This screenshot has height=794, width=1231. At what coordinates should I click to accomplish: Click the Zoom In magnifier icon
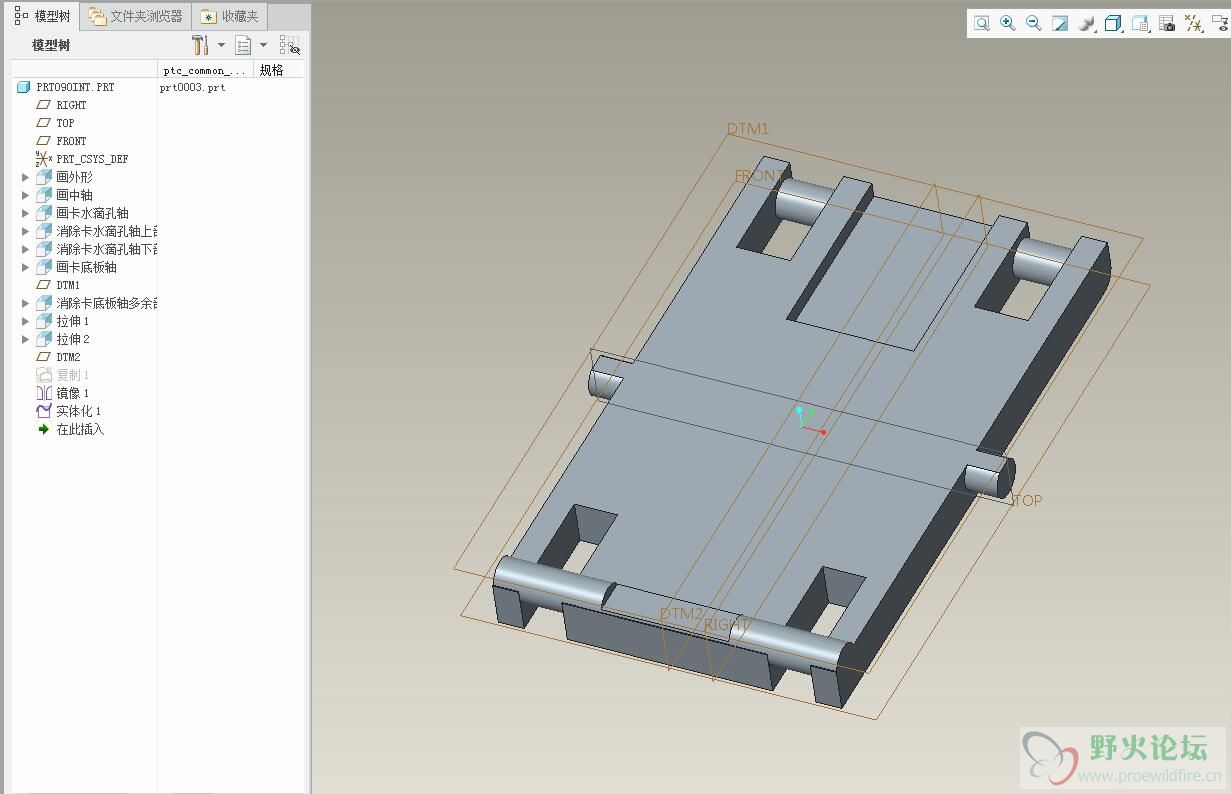[x=1008, y=24]
